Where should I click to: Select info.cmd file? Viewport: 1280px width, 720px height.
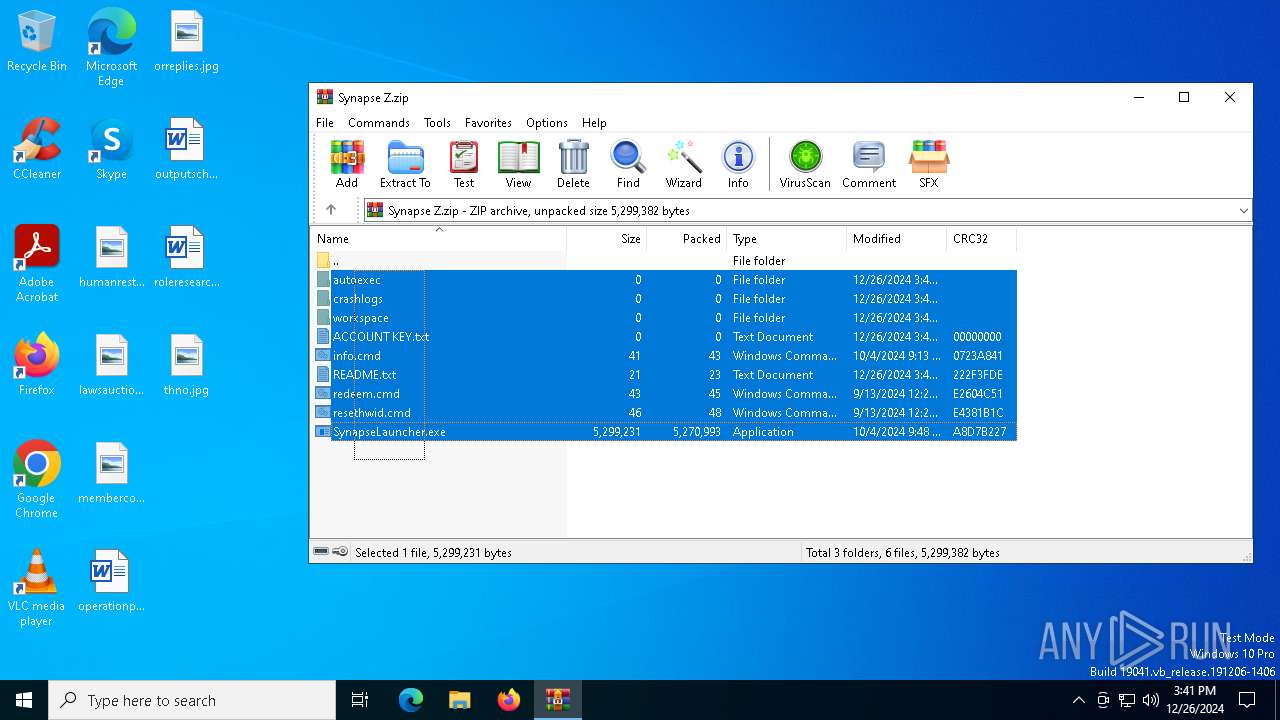point(664,356)
